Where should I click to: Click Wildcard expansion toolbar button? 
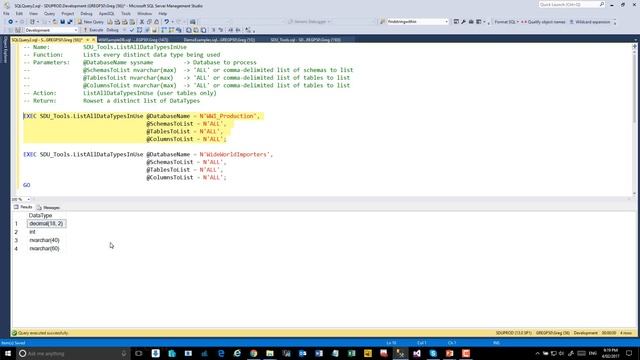[x=590, y=22]
